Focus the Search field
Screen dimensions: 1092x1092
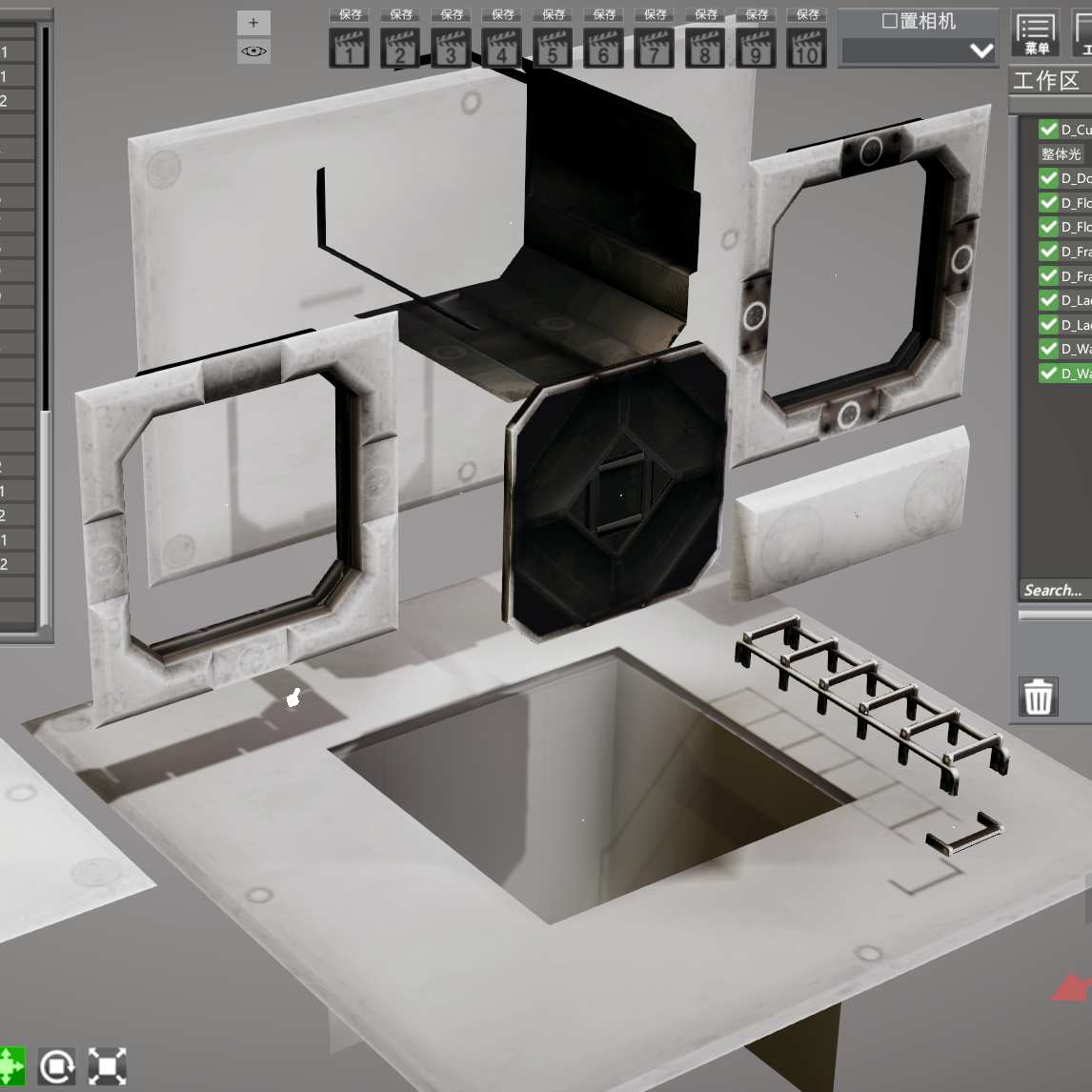[x=1055, y=590]
